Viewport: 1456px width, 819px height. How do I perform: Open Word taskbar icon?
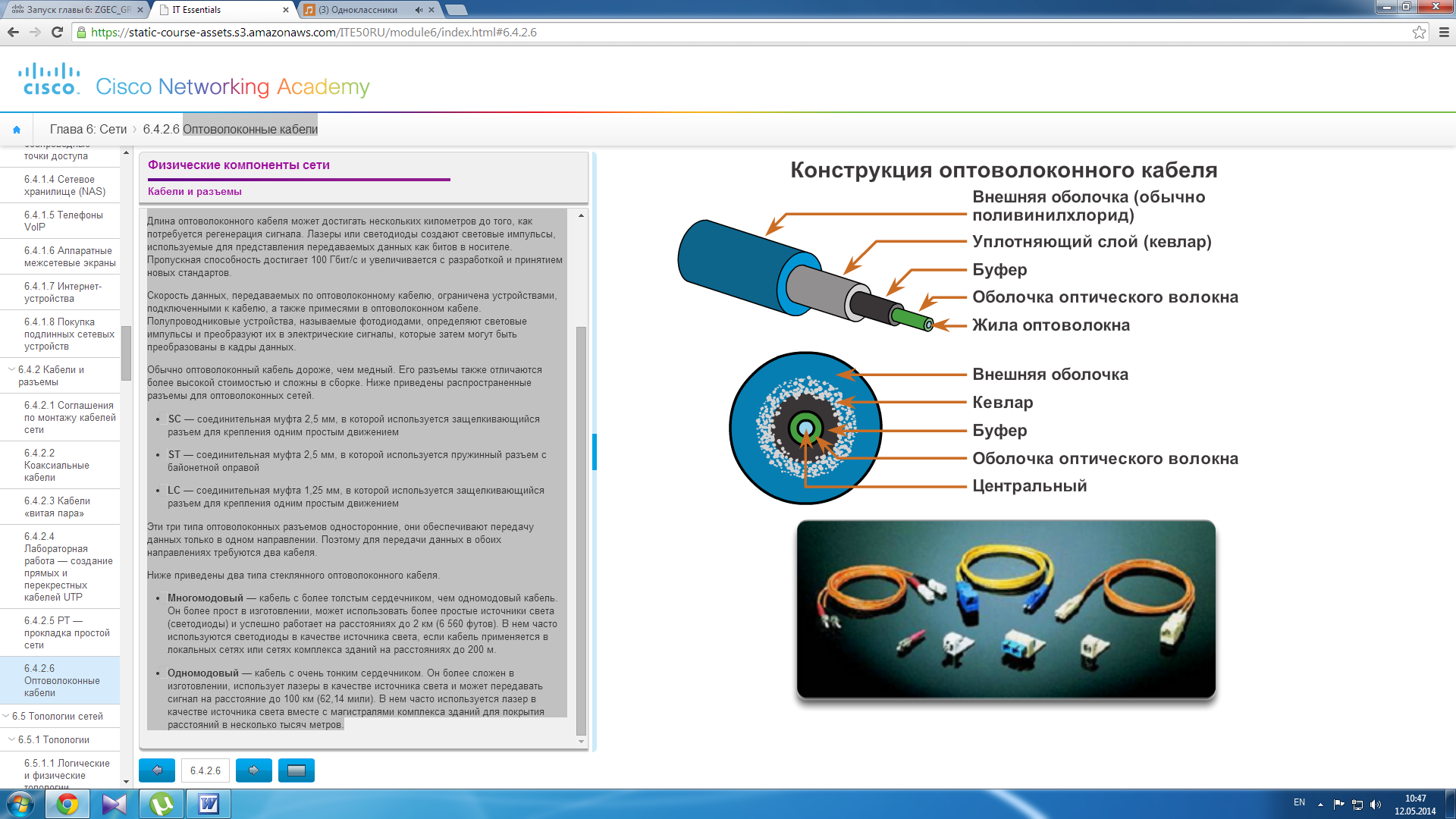coord(209,804)
